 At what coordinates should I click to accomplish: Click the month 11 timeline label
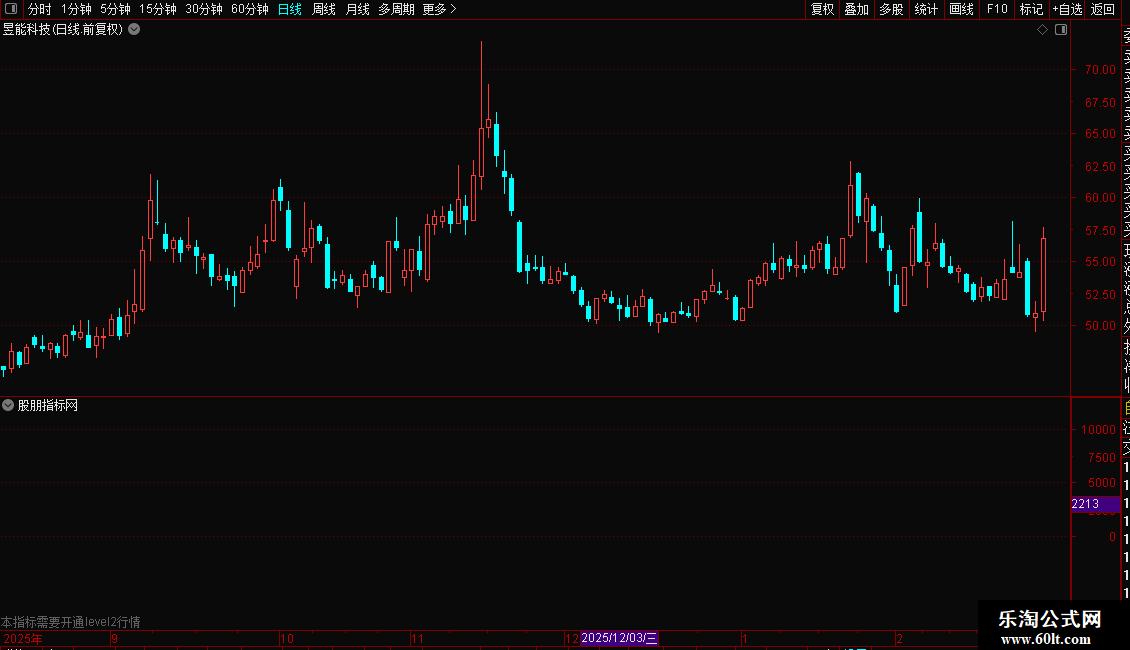pos(417,638)
